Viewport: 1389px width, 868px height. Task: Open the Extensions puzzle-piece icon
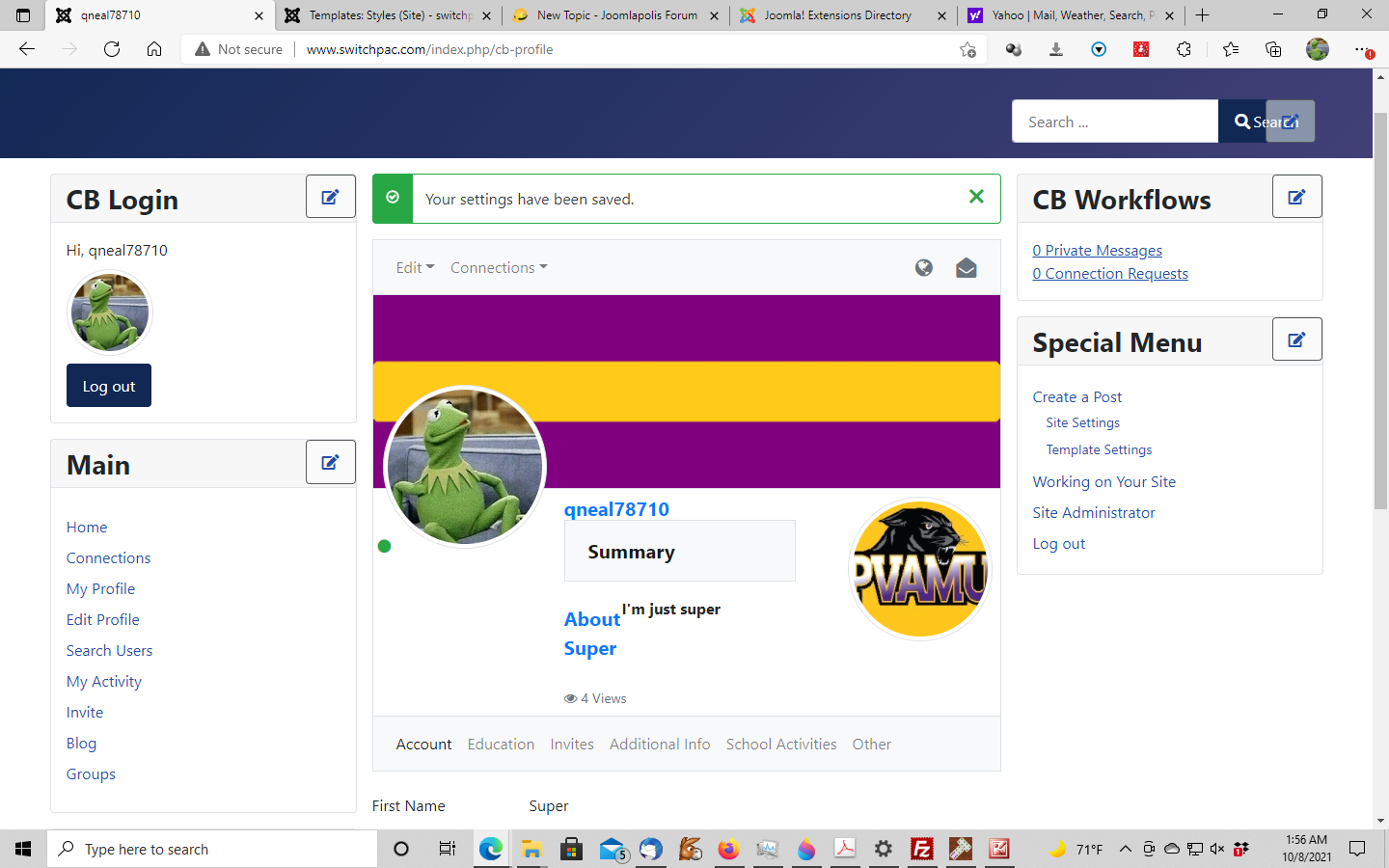tap(1184, 49)
